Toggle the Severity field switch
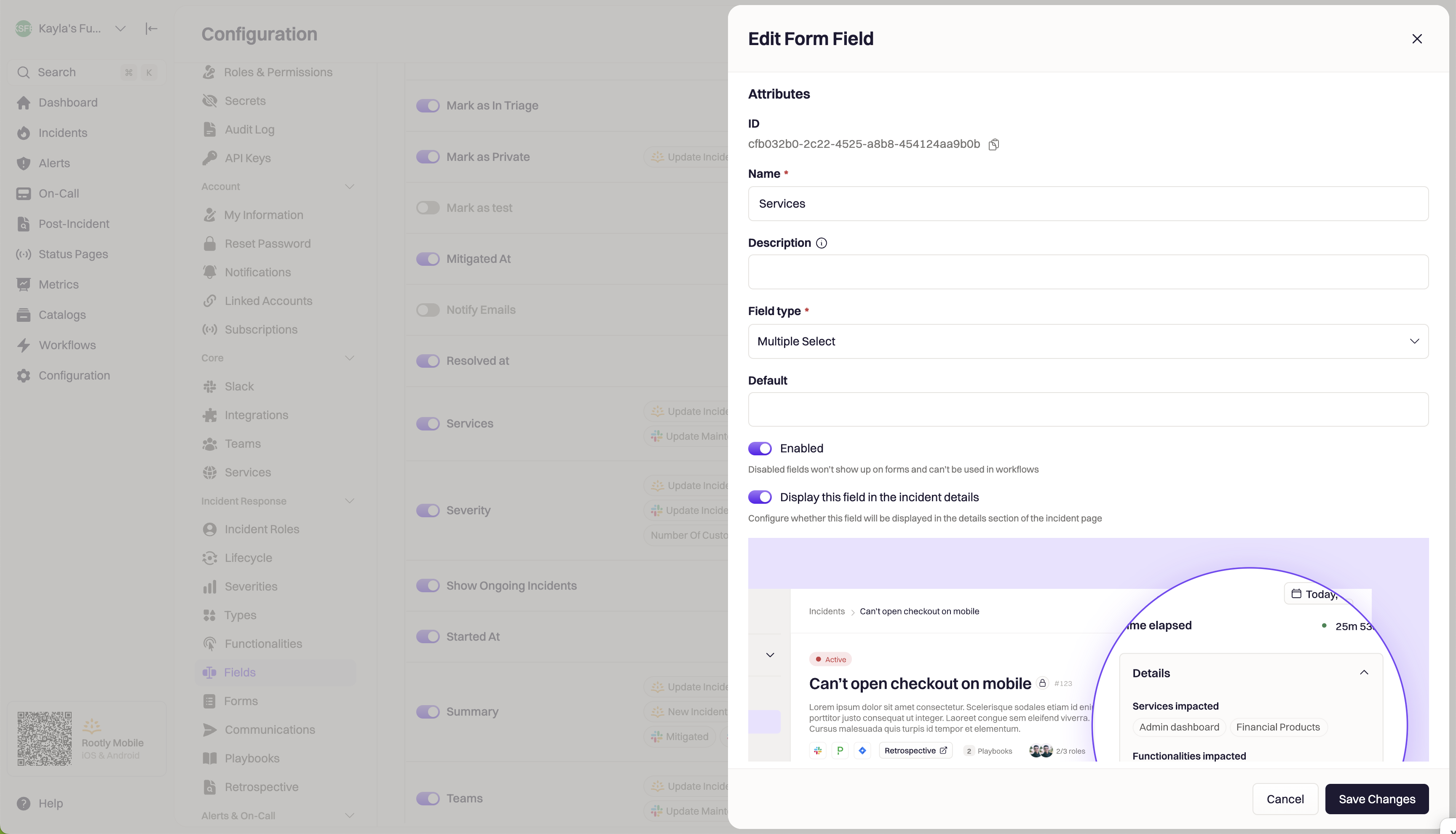The width and height of the screenshot is (1456, 834). 428,511
